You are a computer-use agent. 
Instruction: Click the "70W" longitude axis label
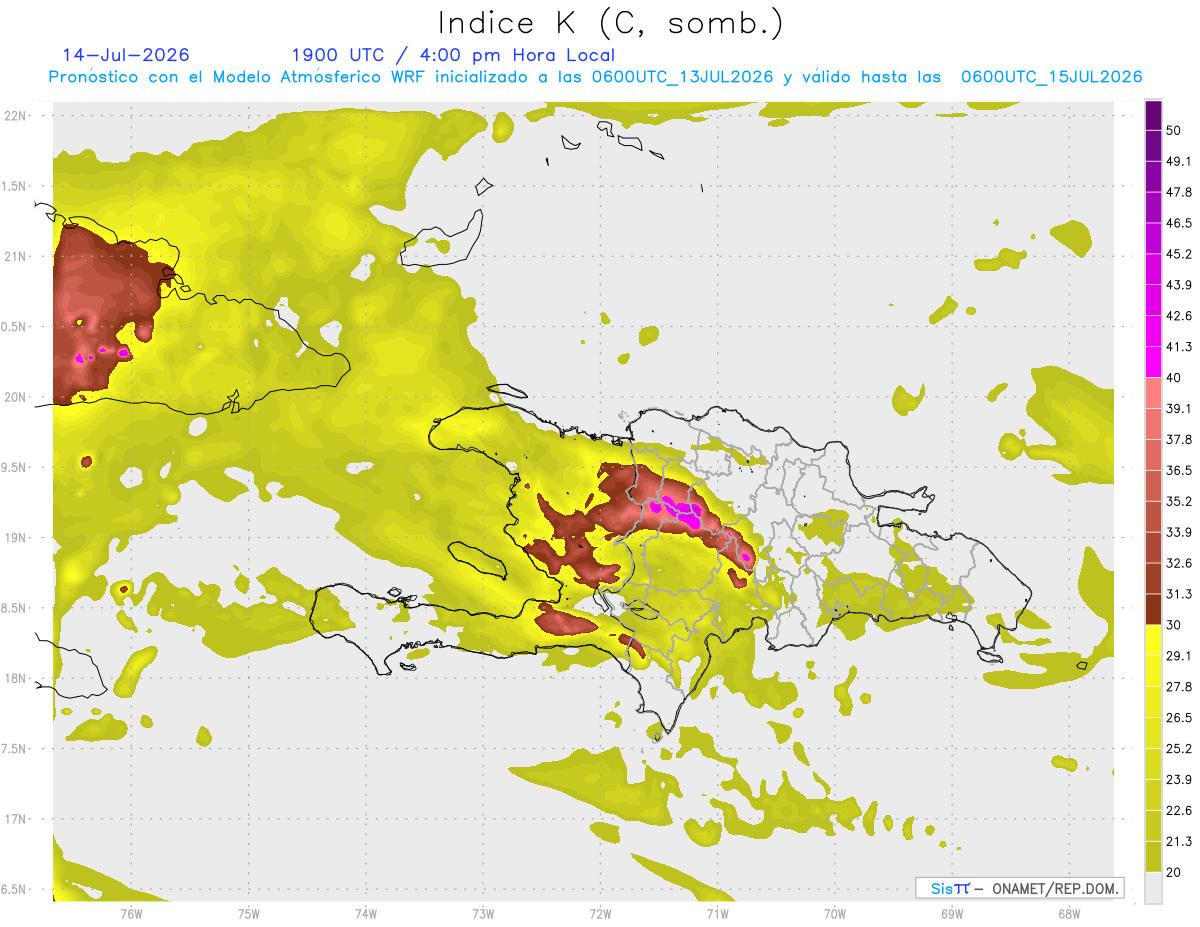tap(835, 913)
